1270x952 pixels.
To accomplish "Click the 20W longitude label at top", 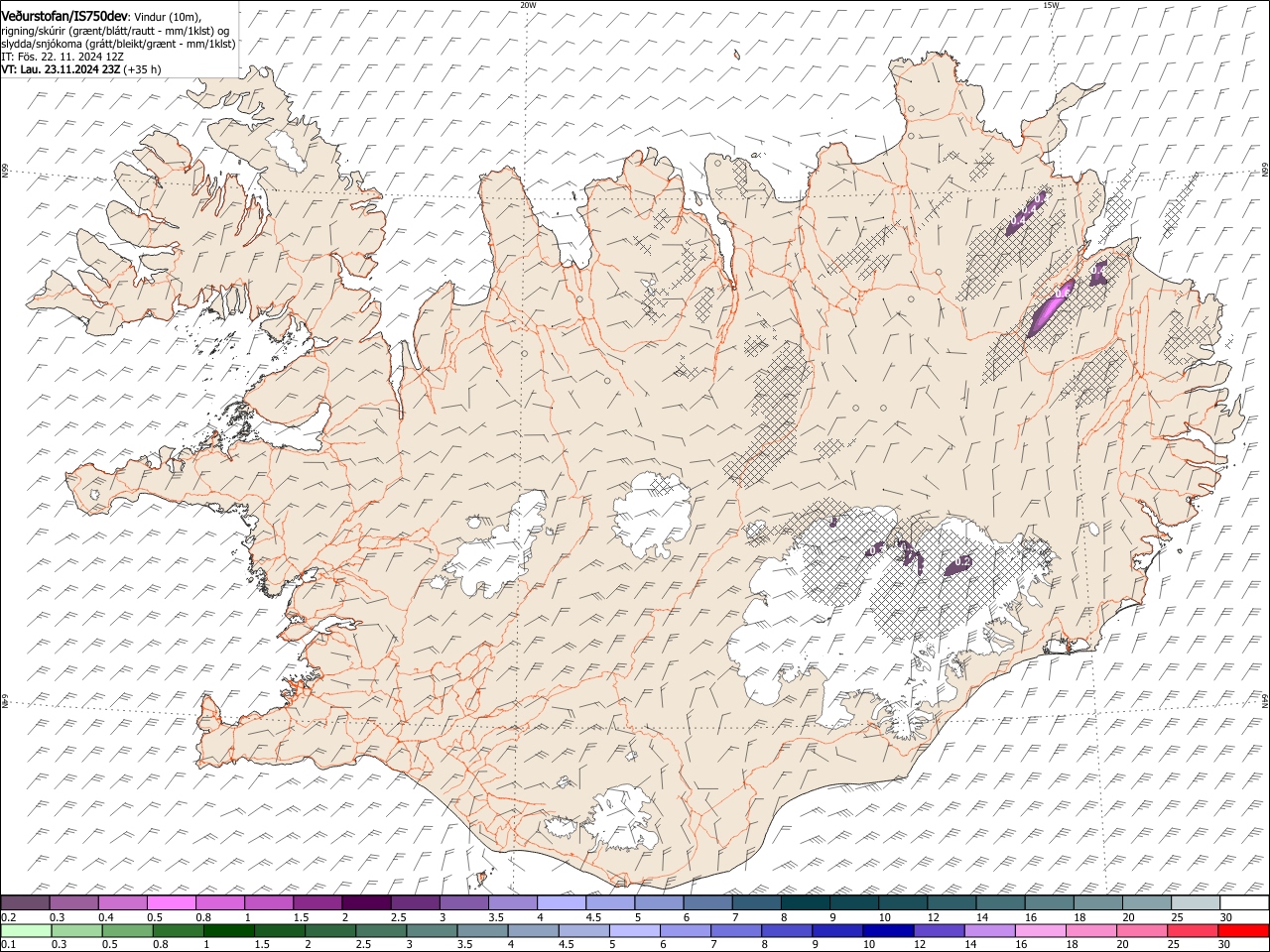I will click(528, 5).
